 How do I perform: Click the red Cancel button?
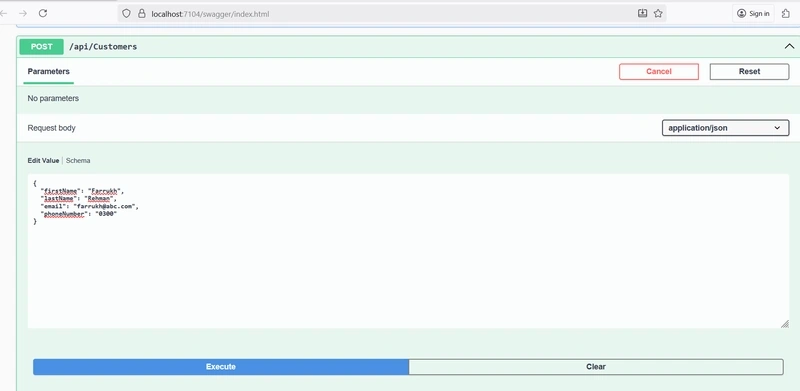pos(659,71)
